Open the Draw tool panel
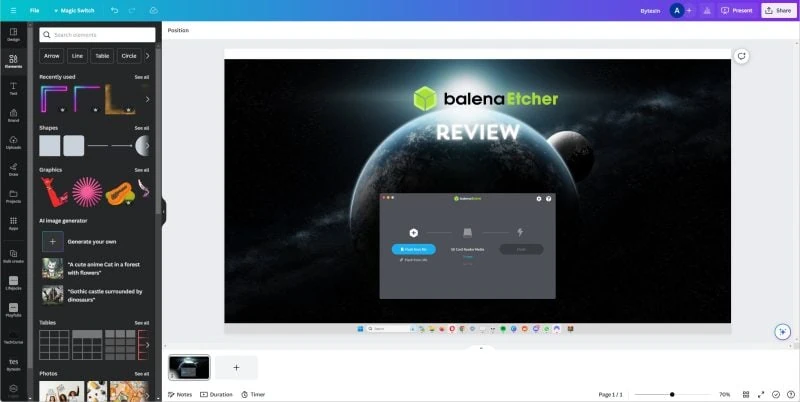This screenshot has width=800, height=402. pos(13,170)
